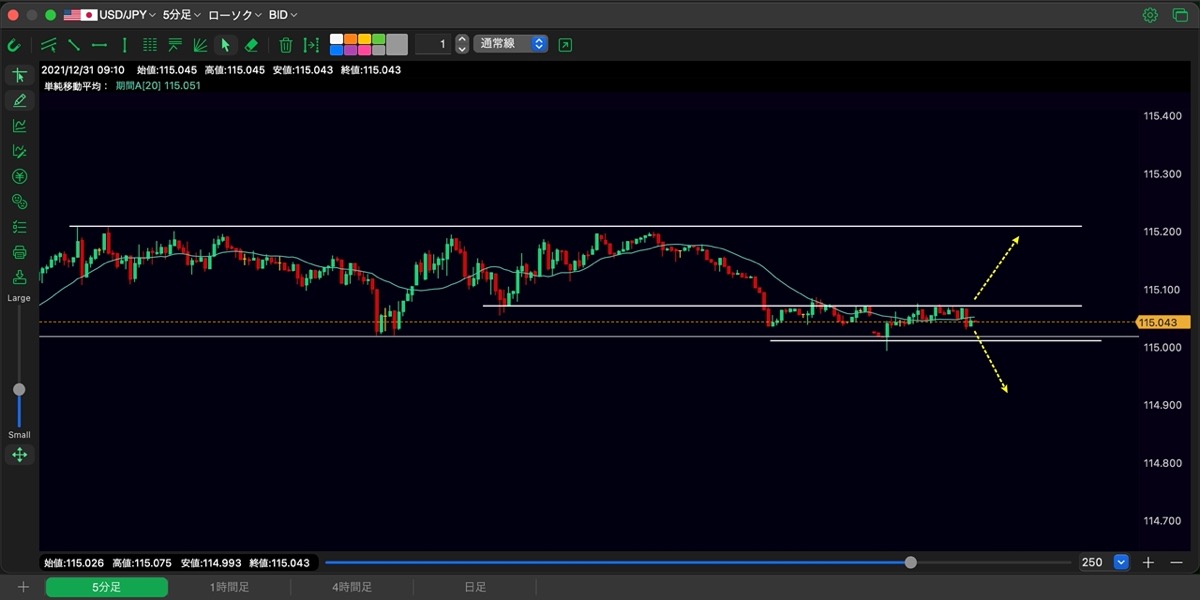Open the settings gear
The image size is (1200, 600).
1150,15
